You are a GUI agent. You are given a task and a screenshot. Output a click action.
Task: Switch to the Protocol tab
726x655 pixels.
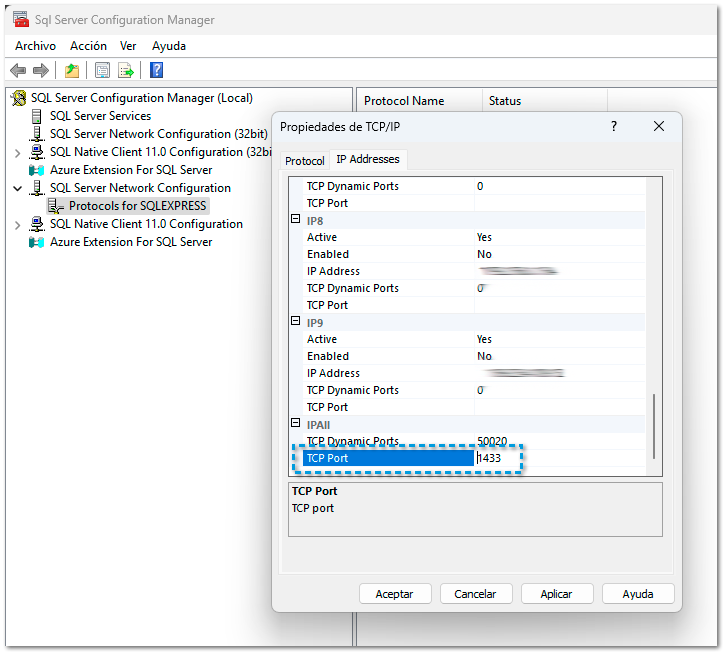304,161
